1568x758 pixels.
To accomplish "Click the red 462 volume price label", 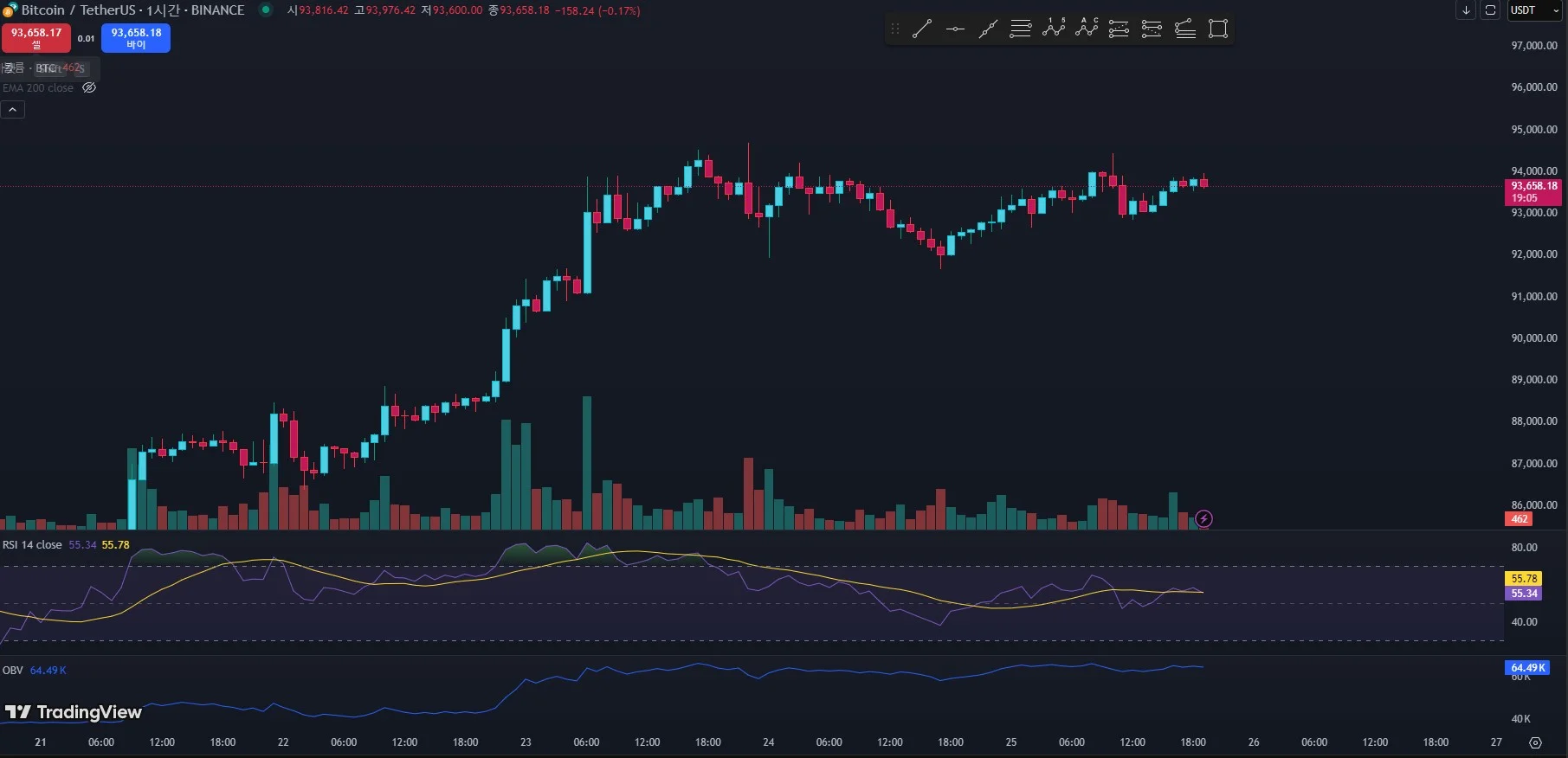I will [x=1520, y=519].
